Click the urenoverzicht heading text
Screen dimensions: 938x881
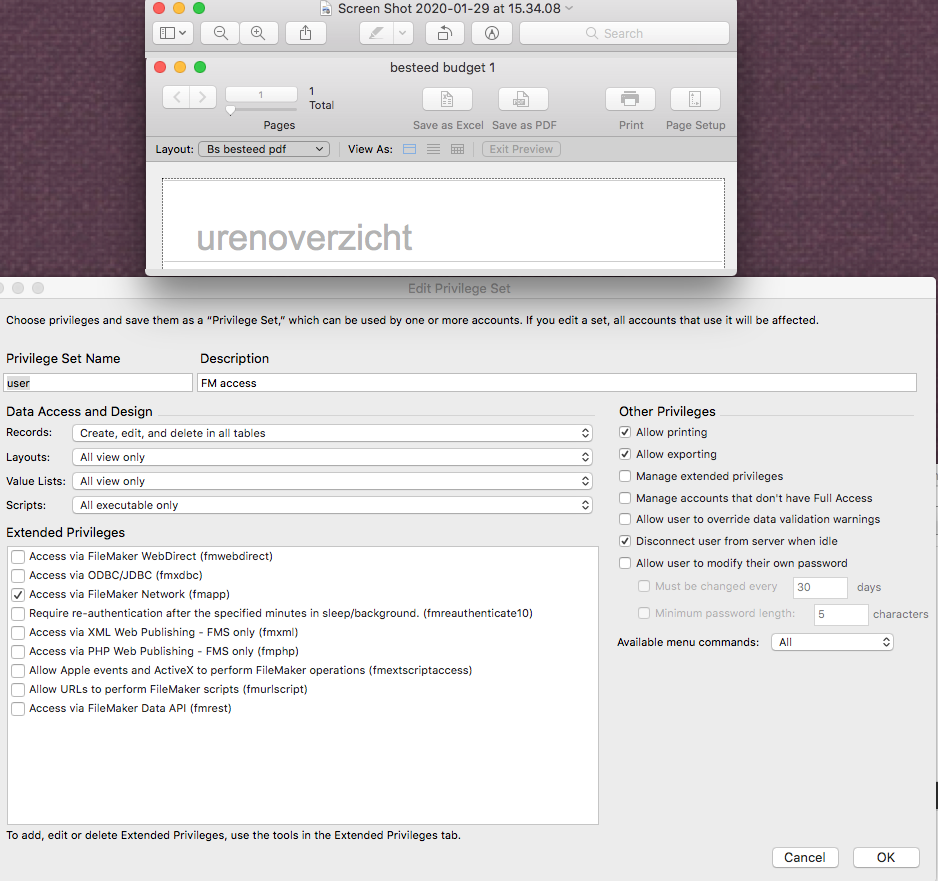pos(304,237)
